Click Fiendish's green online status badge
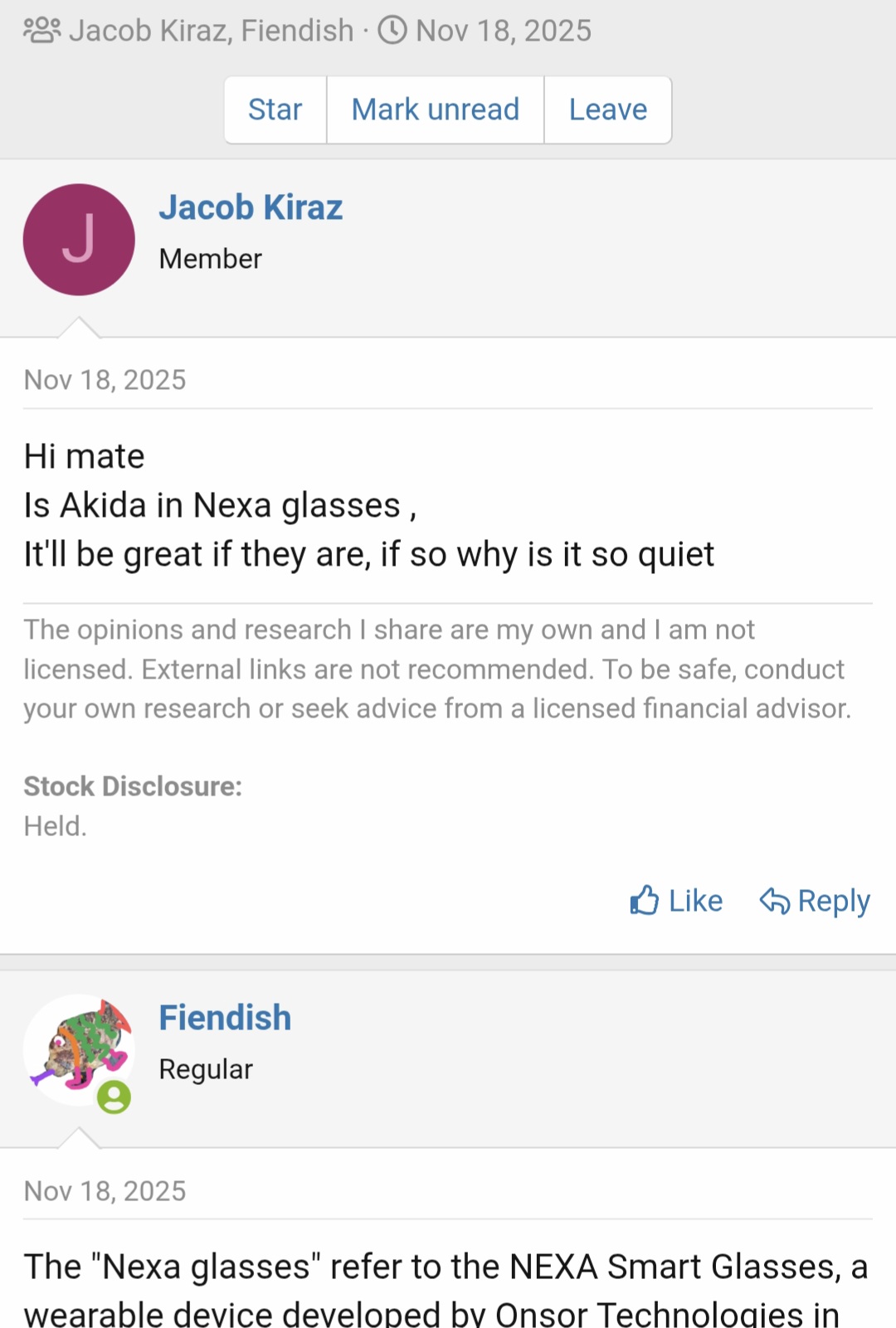896x1328 pixels. [114, 1097]
